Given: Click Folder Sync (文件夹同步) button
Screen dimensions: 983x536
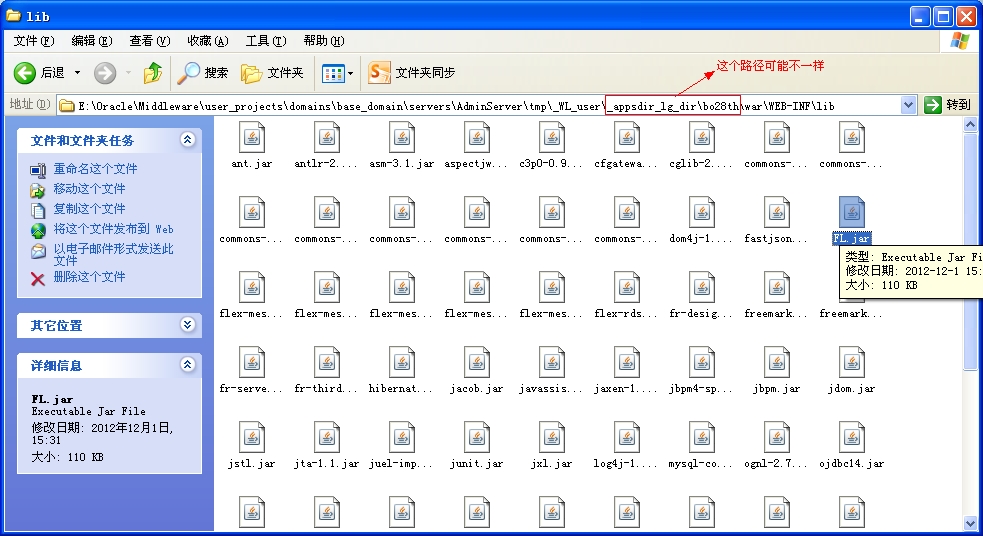Looking at the screenshot, I should [x=412, y=73].
